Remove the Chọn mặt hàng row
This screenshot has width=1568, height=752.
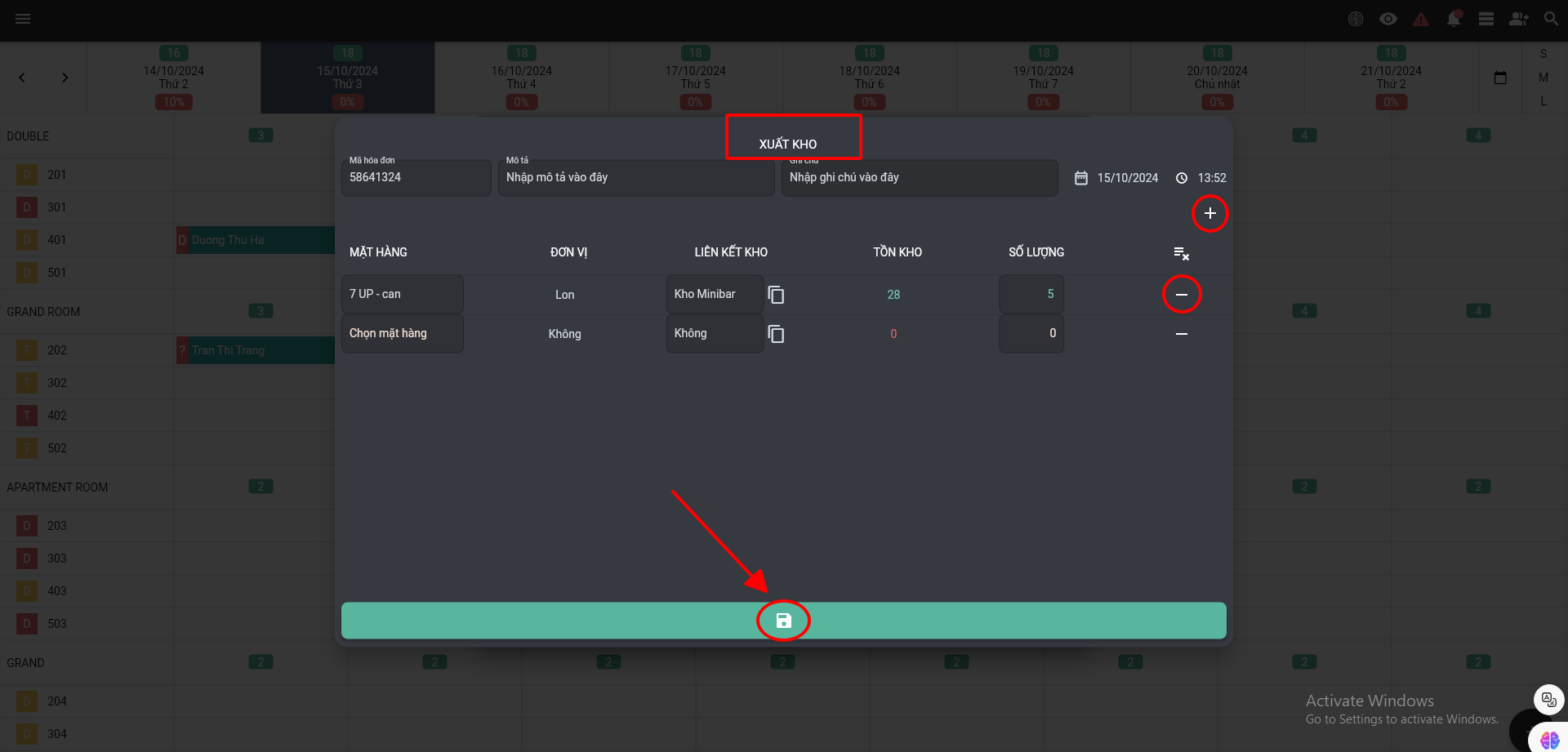click(x=1182, y=334)
